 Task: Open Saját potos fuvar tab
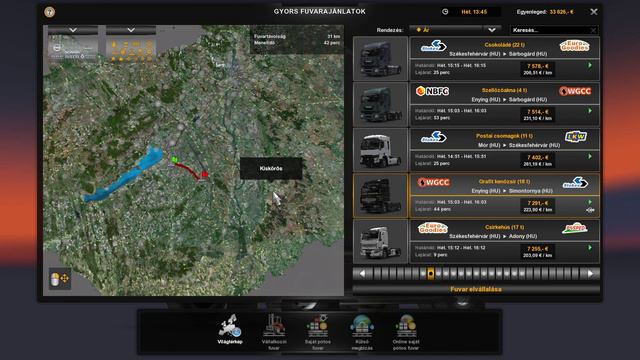(x=318, y=332)
